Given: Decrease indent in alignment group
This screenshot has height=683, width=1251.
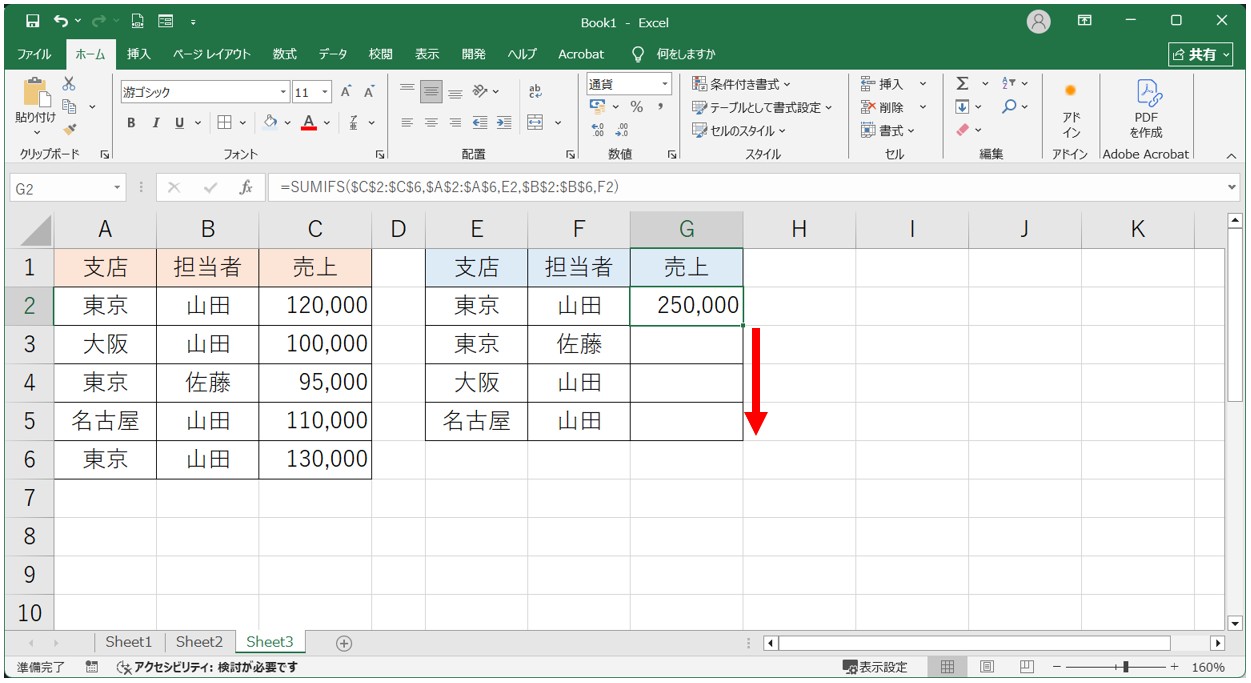Looking at the screenshot, I should tap(480, 123).
